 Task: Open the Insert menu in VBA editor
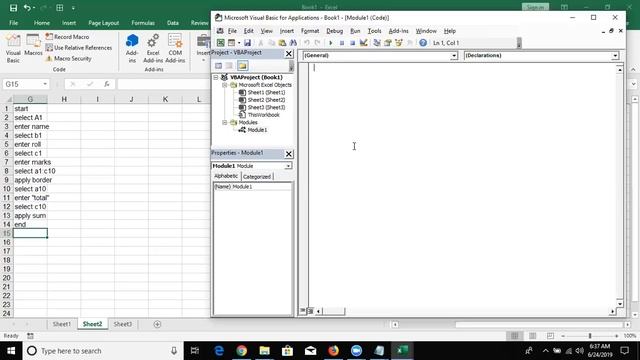point(287,31)
